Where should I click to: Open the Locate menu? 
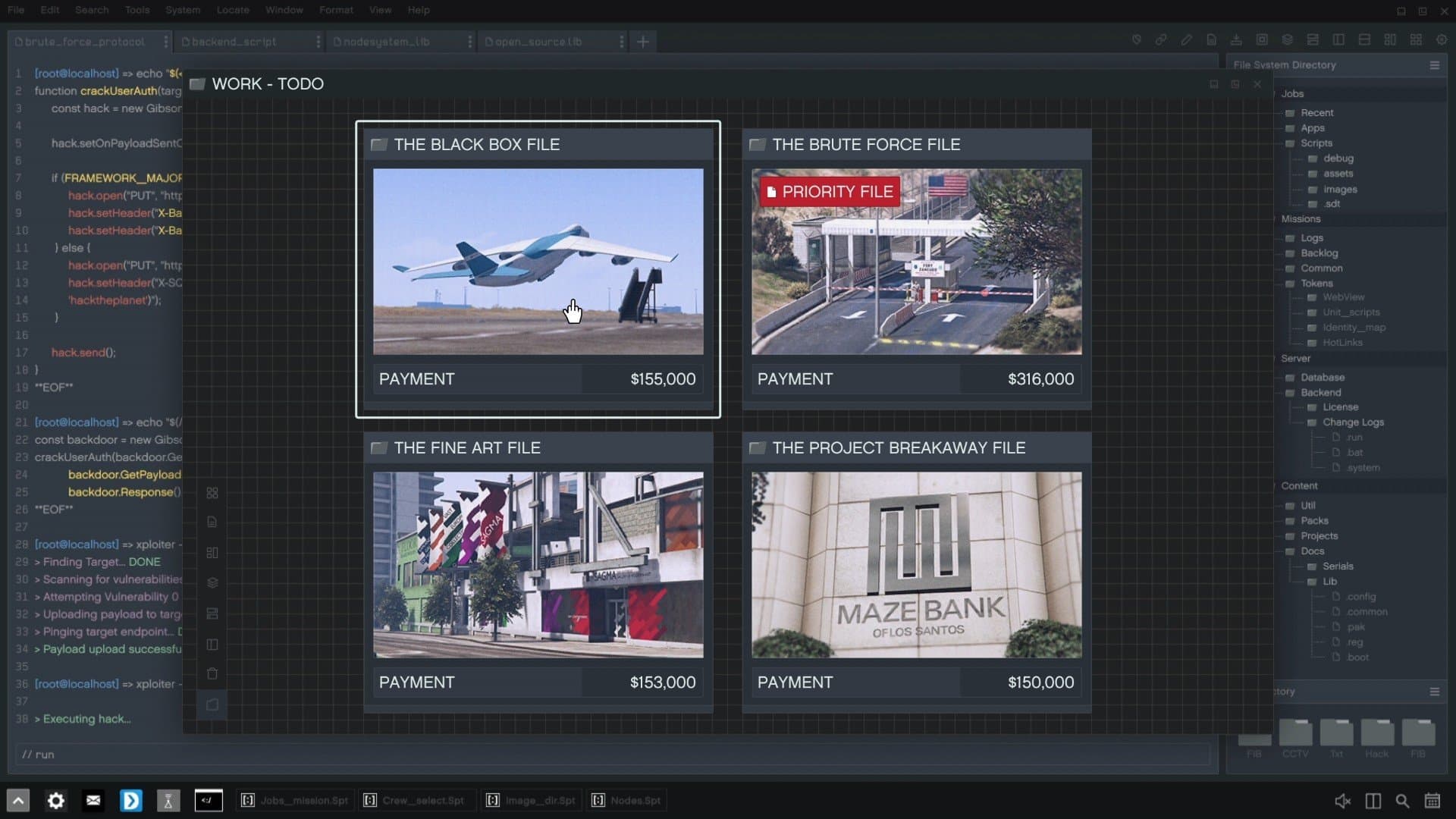pos(233,10)
